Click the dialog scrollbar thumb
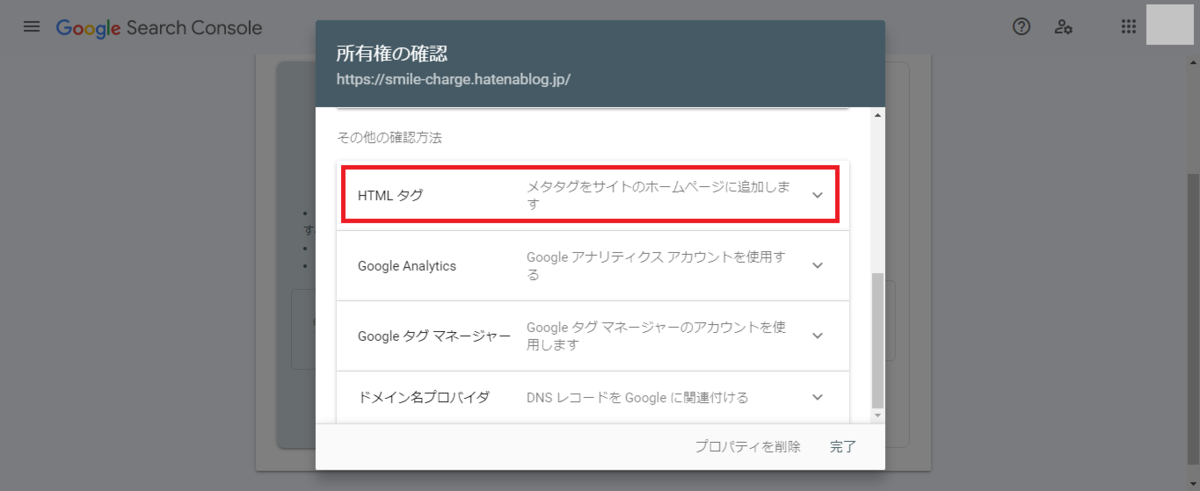The image size is (1200, 491). pos(878,340)
